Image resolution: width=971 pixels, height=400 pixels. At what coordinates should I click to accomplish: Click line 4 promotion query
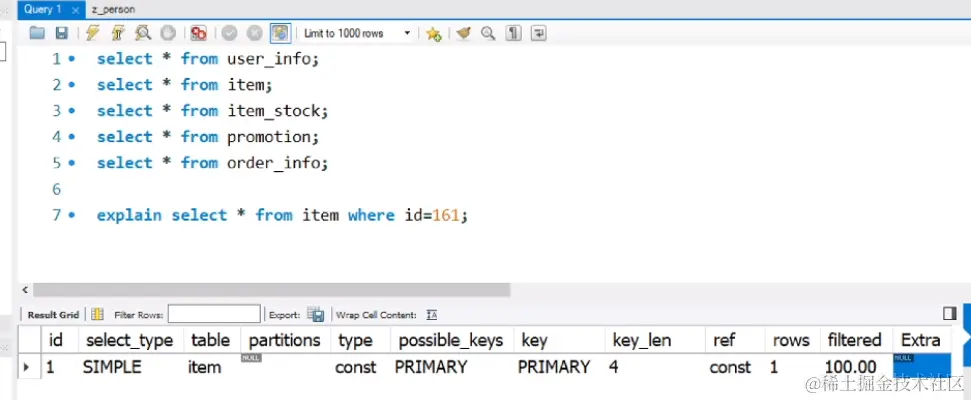click(207, 137)
